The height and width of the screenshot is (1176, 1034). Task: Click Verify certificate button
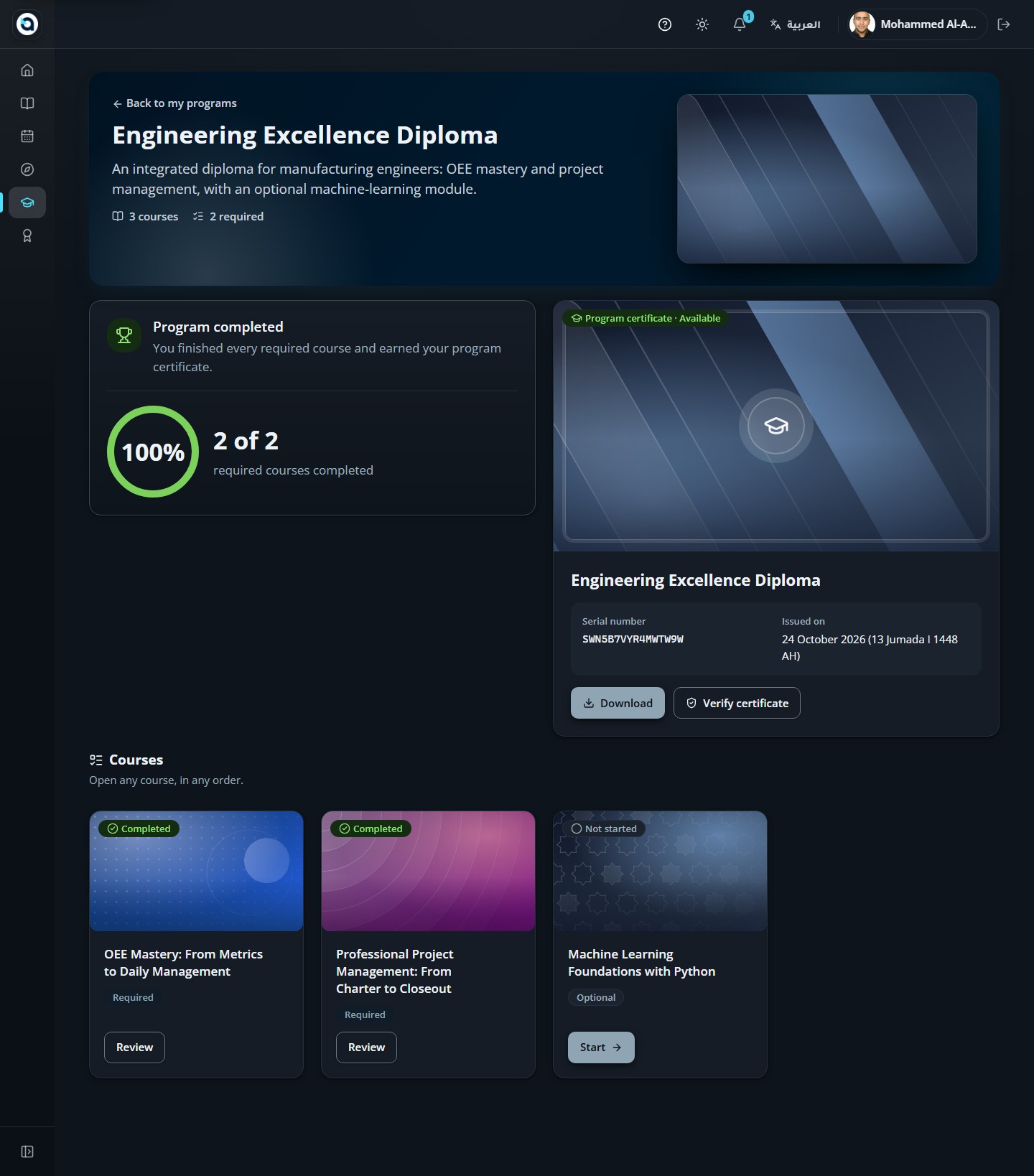pos(737,703)
